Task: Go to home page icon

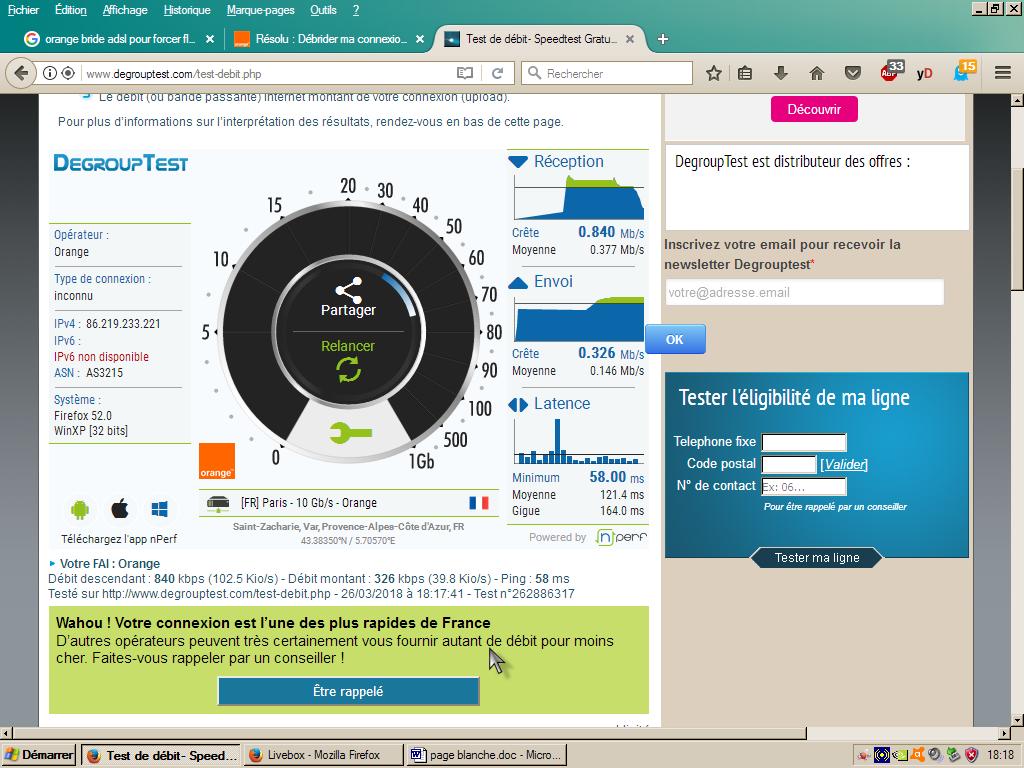Action: (x=816, y=73)
